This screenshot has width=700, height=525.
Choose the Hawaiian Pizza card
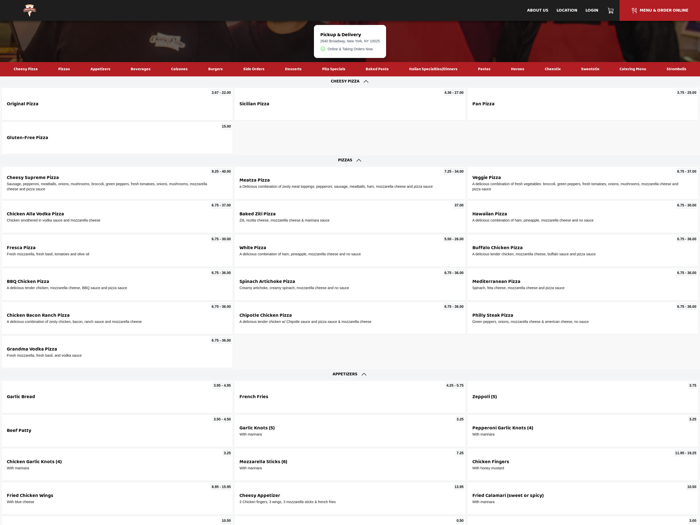pyautogui.click(x=583, y=217)
